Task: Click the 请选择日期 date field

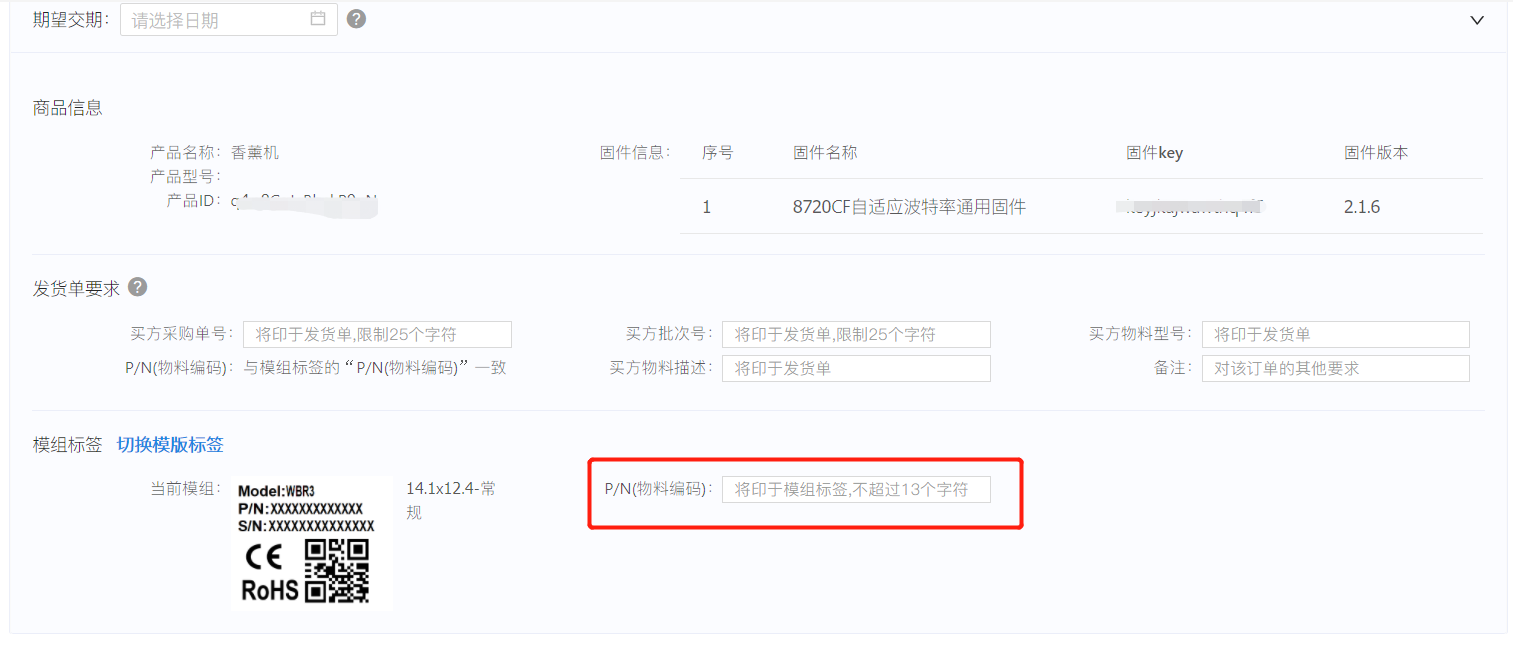Action: (x=229, y=19)
